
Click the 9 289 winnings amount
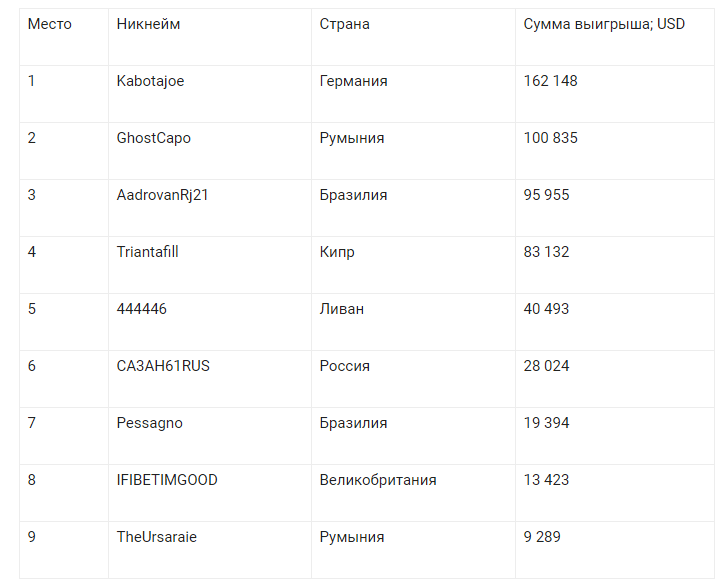pos(542,537)
